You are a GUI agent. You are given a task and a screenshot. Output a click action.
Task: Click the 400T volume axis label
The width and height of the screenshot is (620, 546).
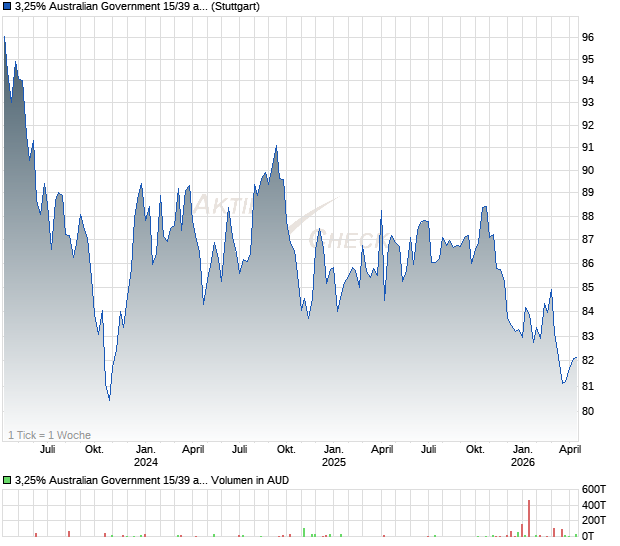[596, 505]
